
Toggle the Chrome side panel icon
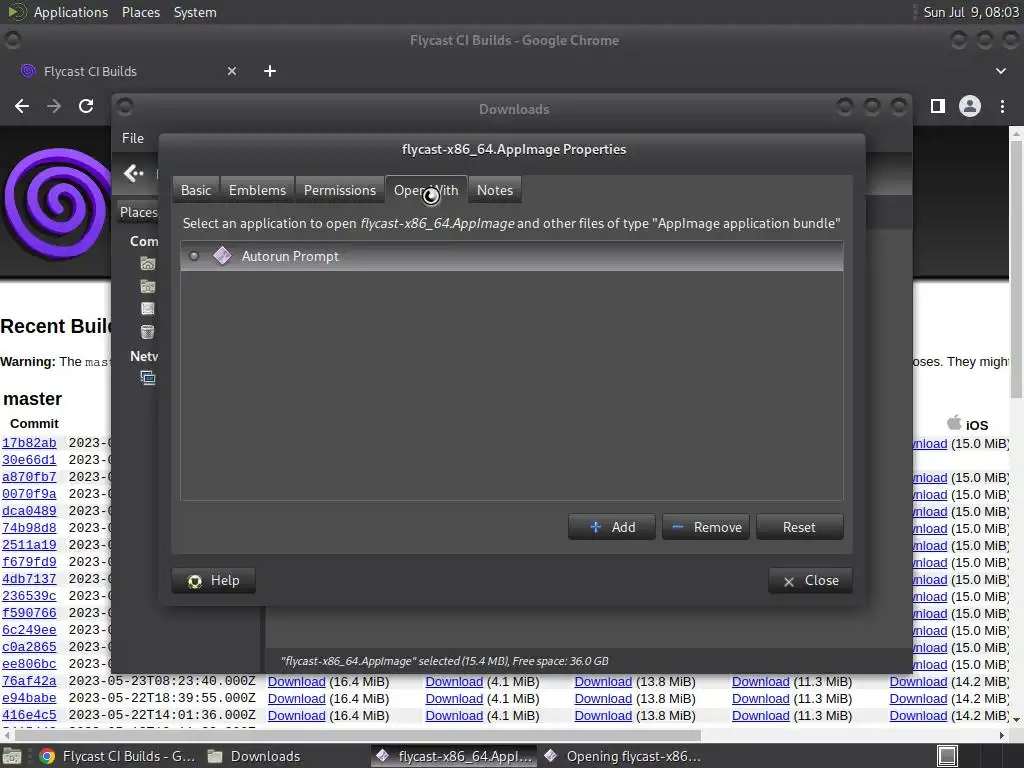tap(938, 106)
